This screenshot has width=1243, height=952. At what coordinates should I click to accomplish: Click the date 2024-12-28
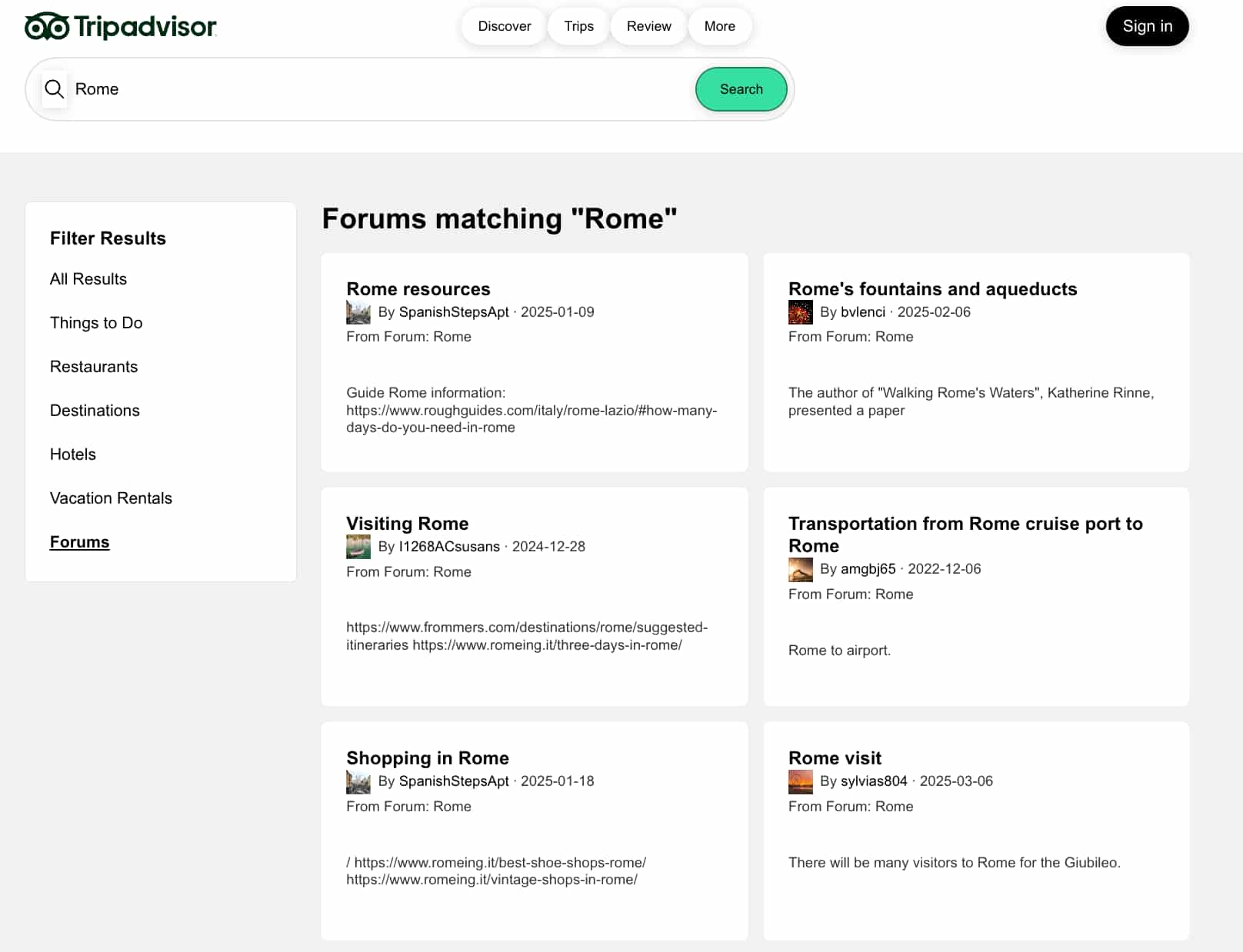pos(548,547)
